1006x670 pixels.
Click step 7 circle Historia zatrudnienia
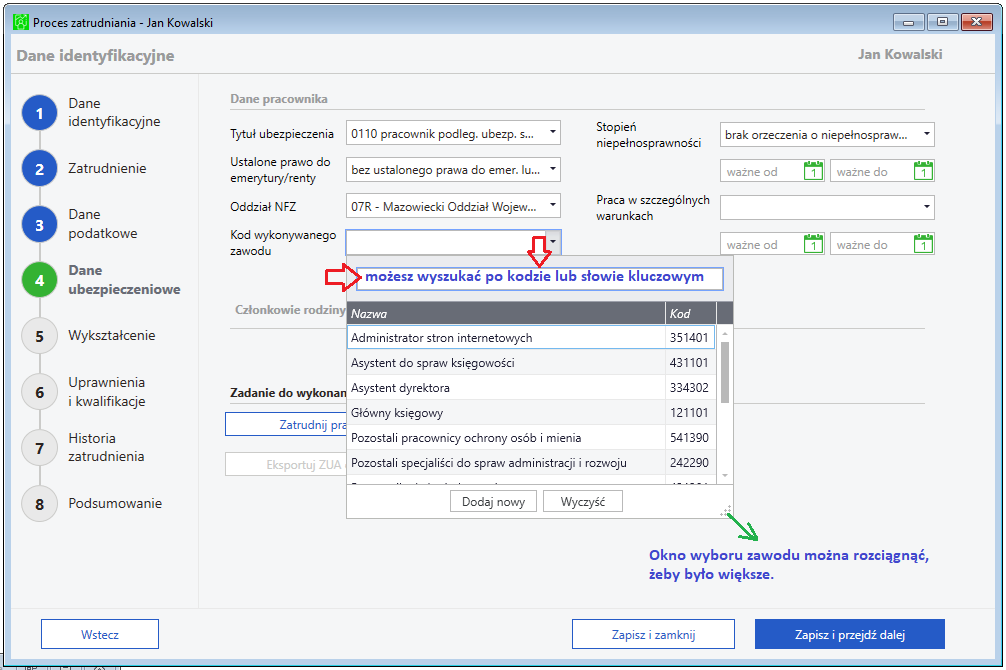[x=40, y=448]
